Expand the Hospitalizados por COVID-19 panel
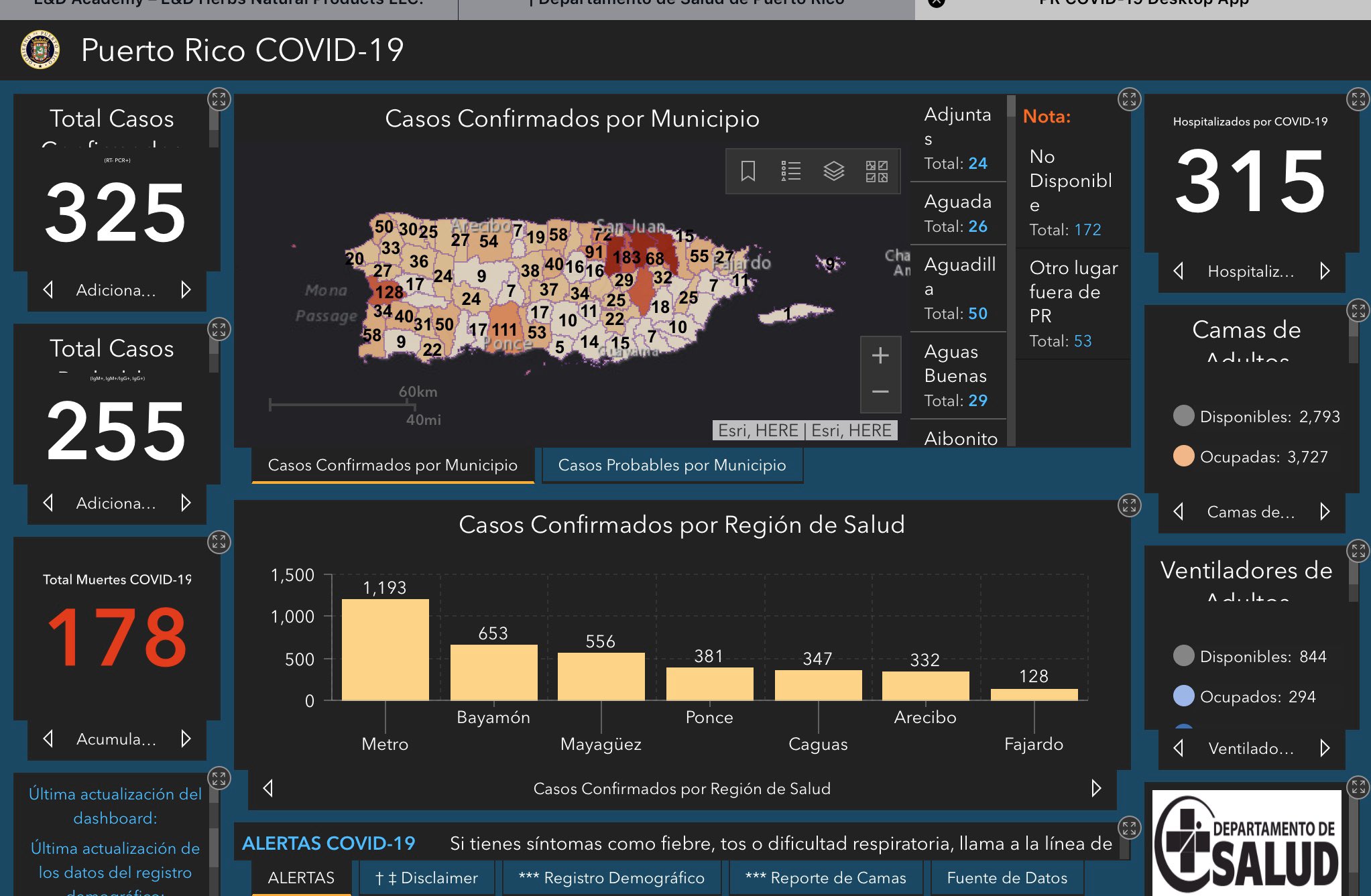This screenshot has width=1371, height=896. [x=1358, y=100]
